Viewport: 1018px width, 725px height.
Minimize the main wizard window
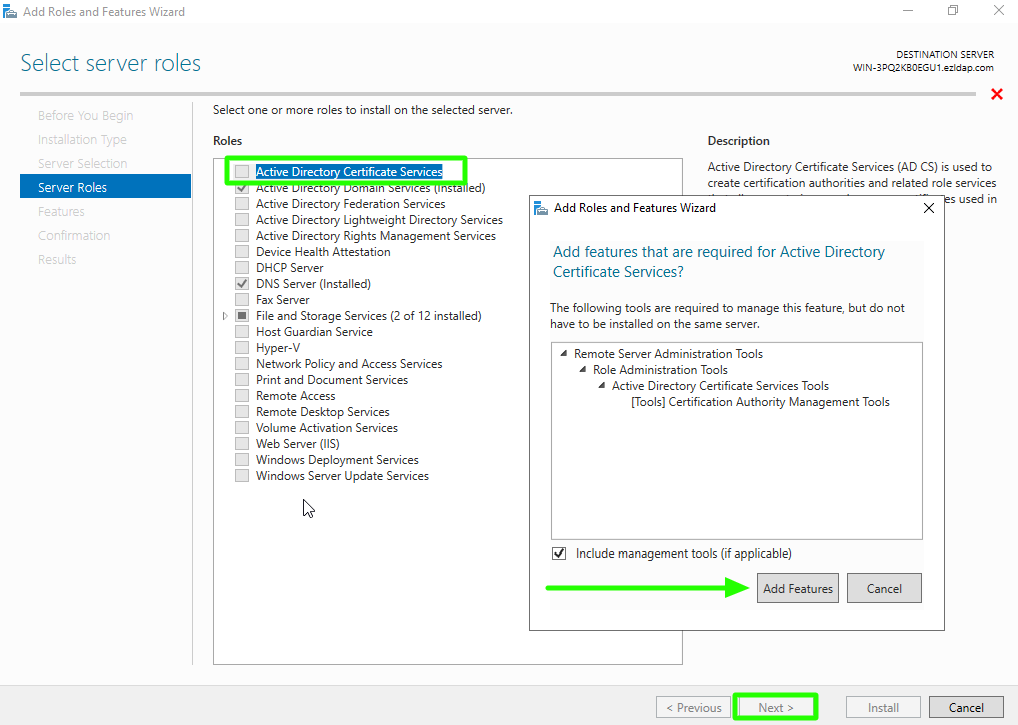tap(908, 11)
